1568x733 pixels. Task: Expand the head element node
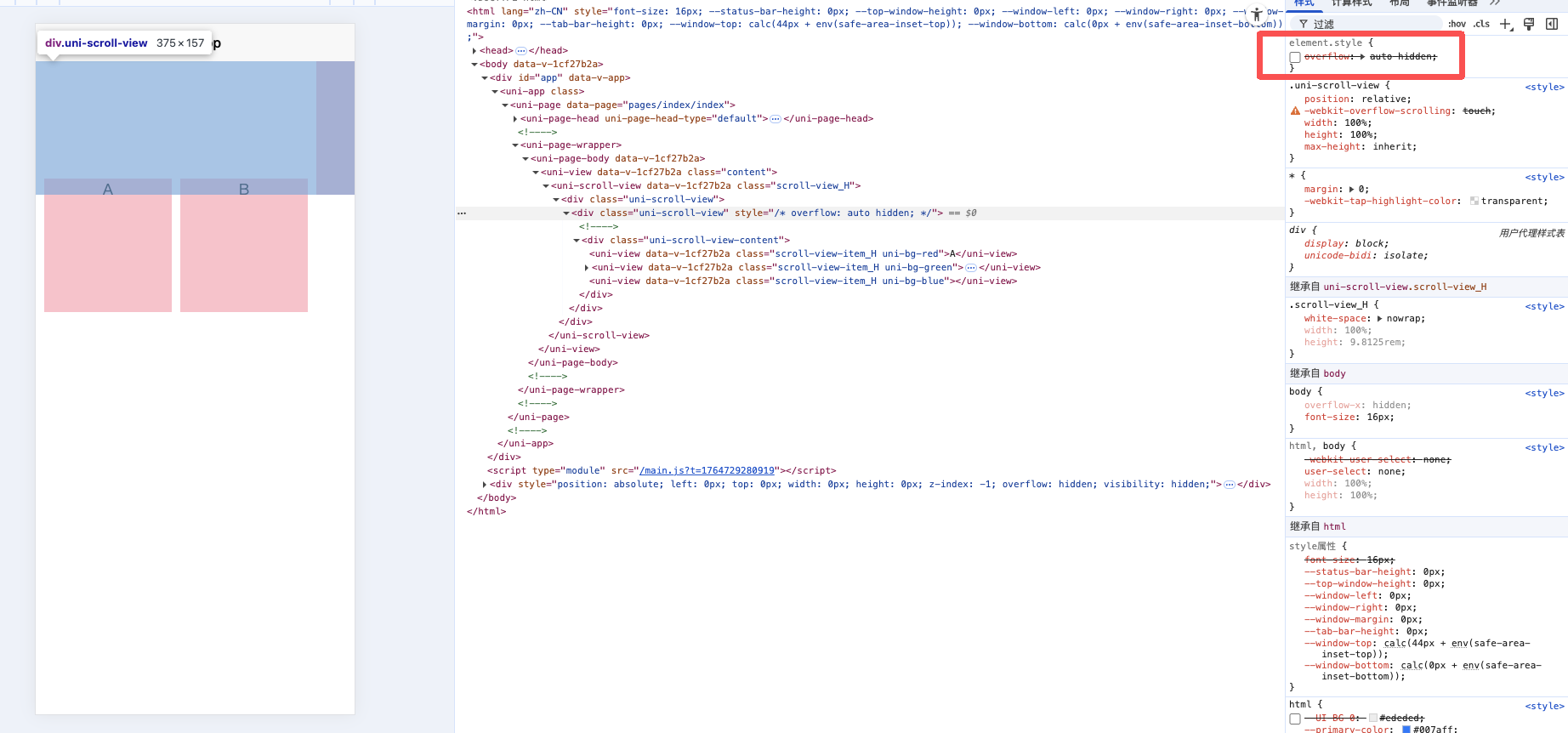tap(474, 51)
